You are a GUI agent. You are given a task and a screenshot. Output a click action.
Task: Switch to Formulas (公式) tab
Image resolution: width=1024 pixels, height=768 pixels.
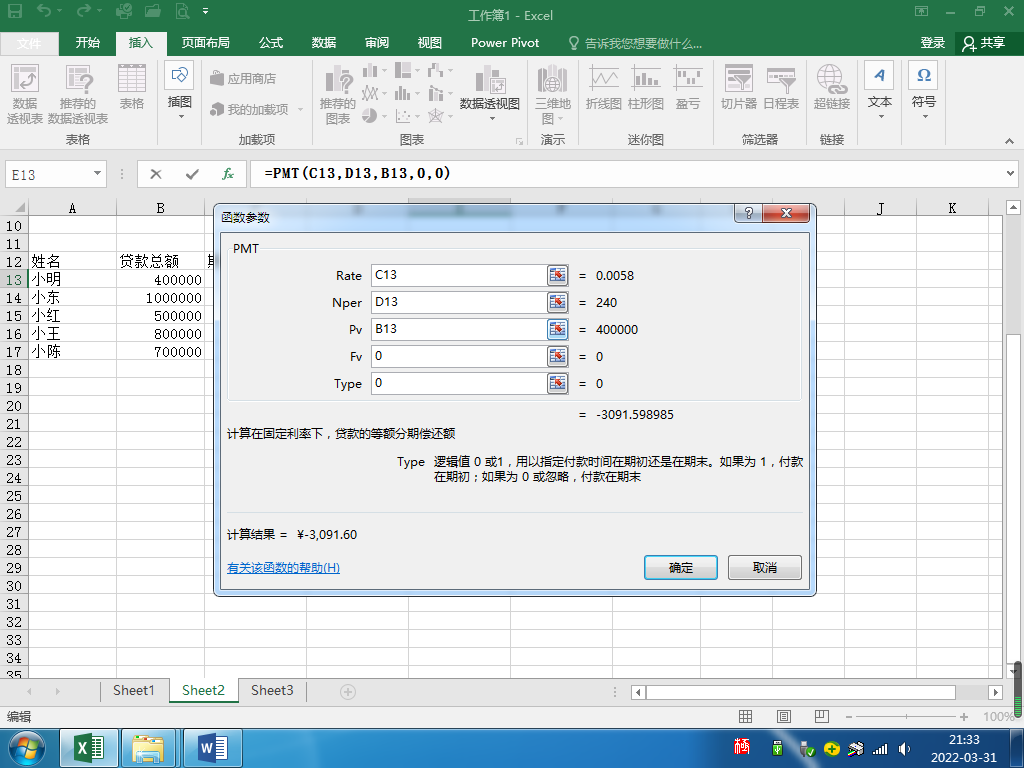click(270, 42)
